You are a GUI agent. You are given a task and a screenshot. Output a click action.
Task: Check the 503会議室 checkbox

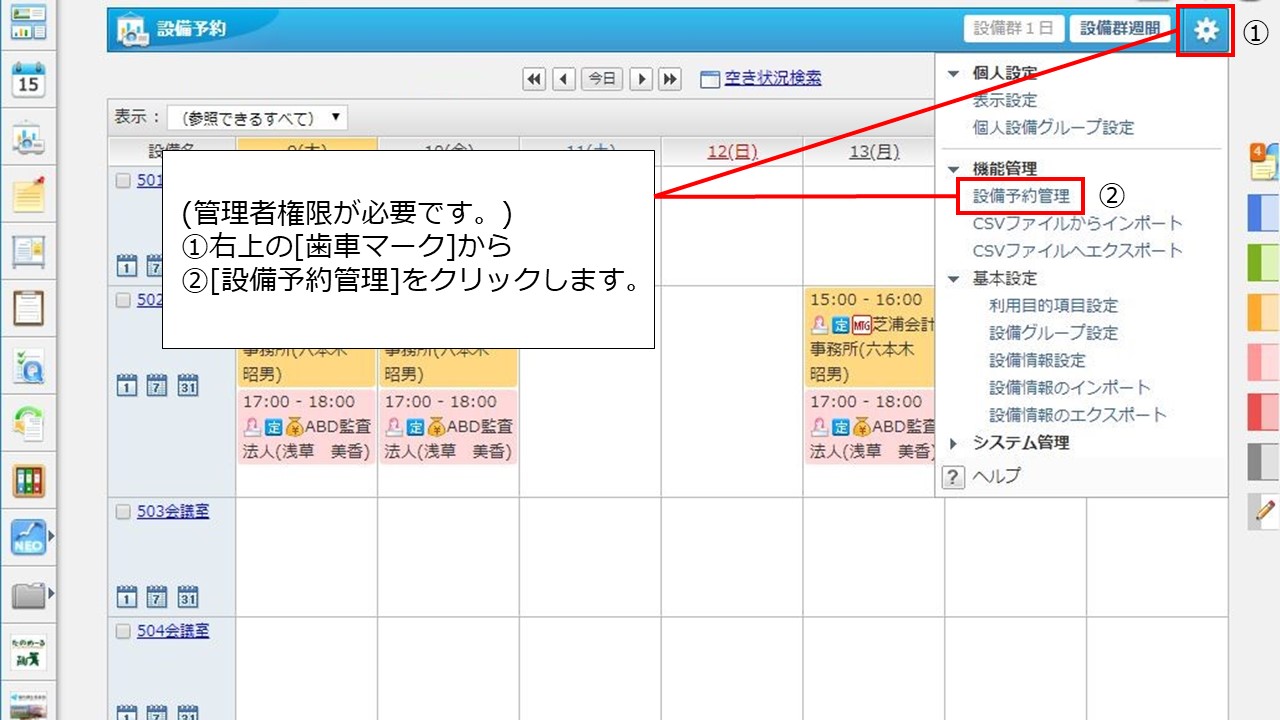[x=123, y=512]
